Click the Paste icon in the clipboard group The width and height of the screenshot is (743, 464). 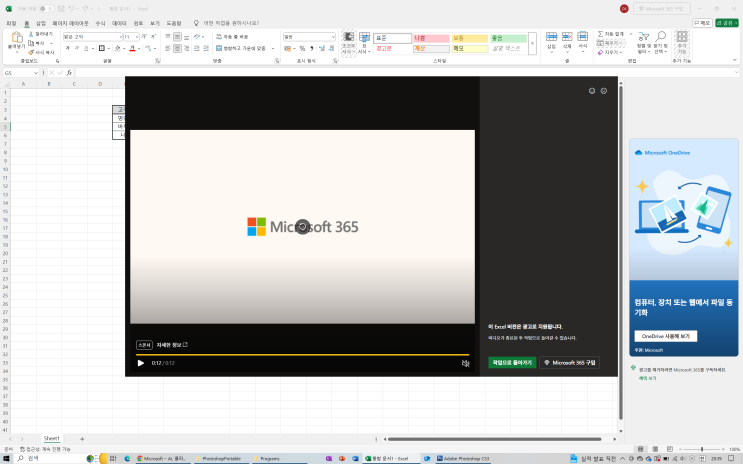(15, 38)
